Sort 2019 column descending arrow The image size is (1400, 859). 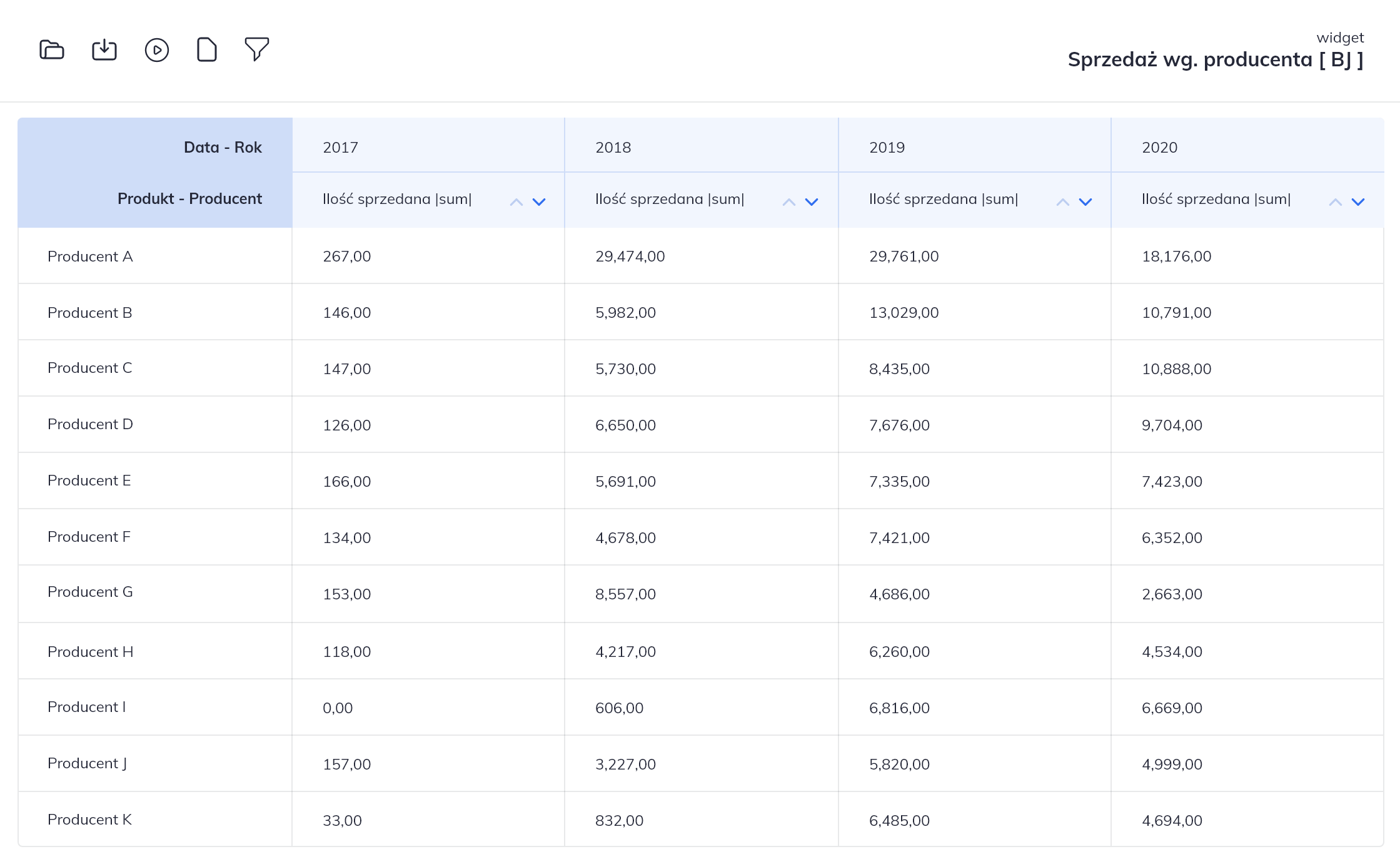pyautogui.click(x=1085, y=201)
